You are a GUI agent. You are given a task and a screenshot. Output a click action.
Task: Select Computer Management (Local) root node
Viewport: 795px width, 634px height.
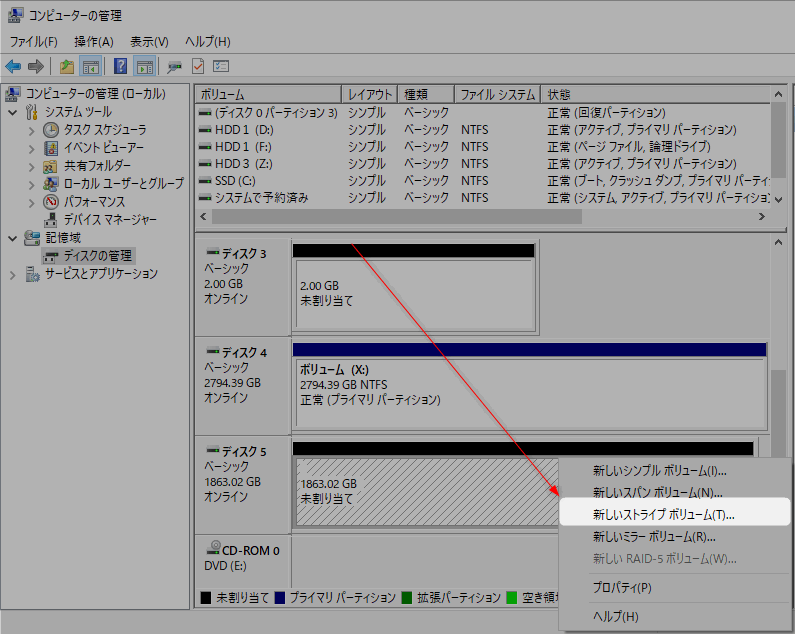(x=96, y=93)
